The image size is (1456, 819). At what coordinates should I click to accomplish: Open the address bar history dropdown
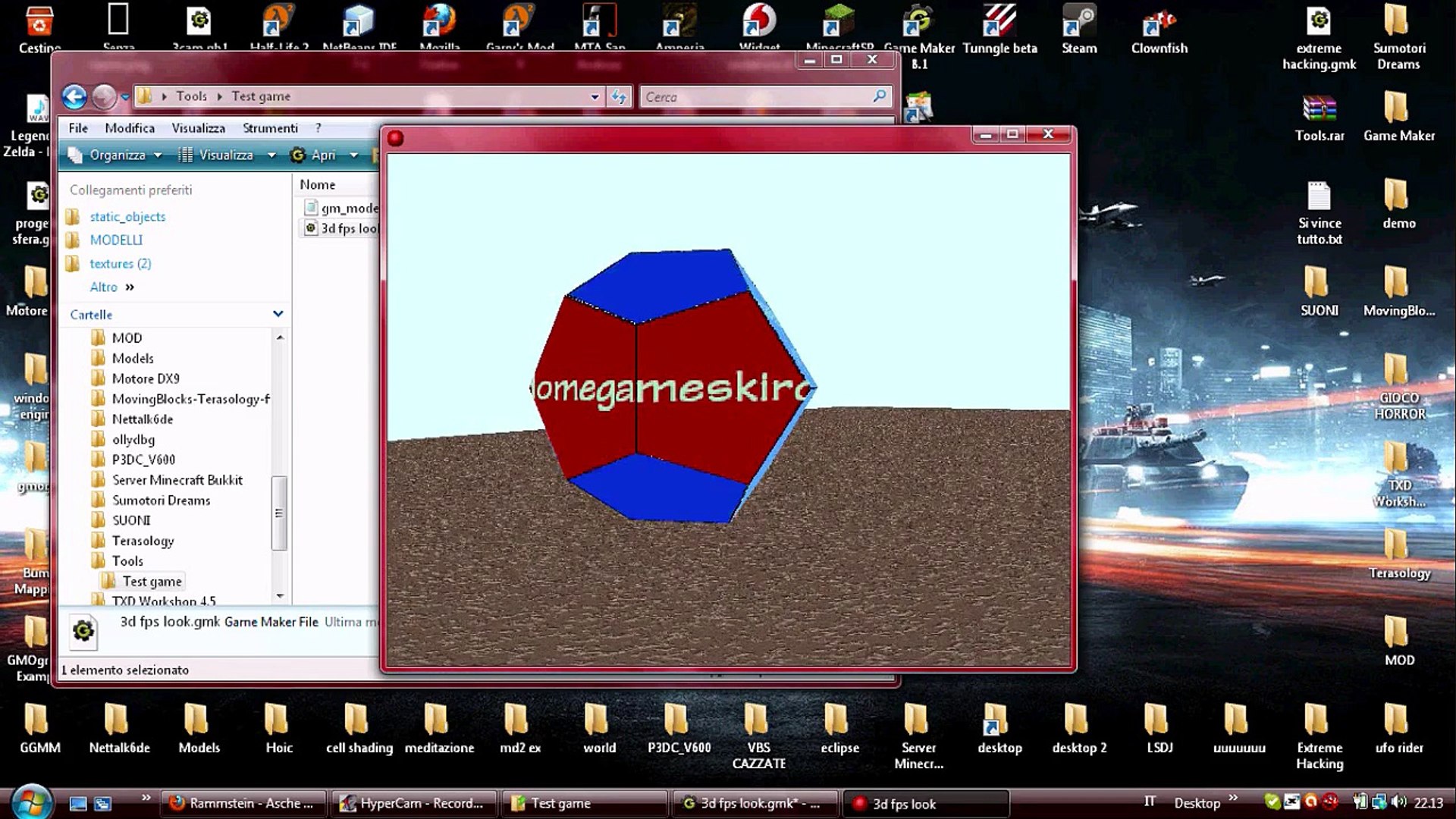pos(595,96)
